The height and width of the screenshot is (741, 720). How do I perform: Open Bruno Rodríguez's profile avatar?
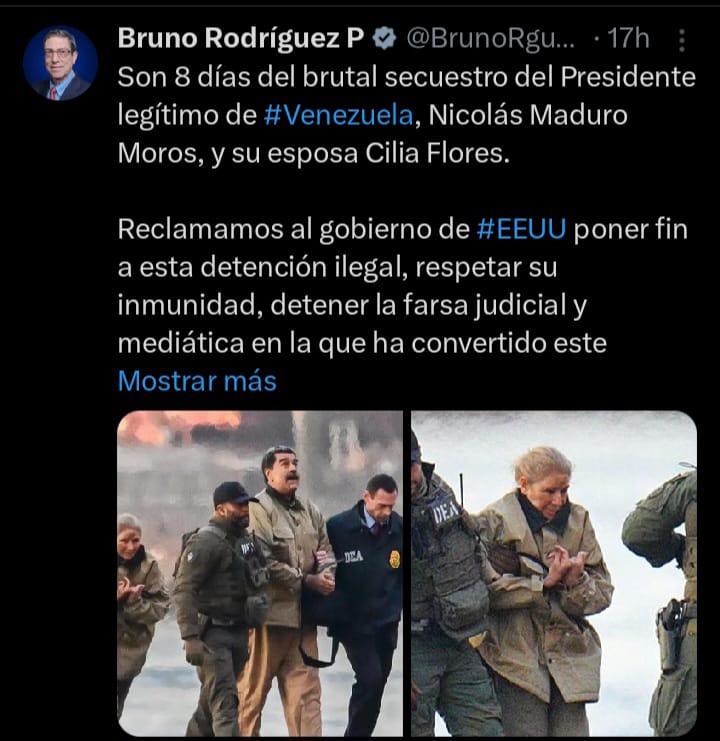click(x=60, y=63)
